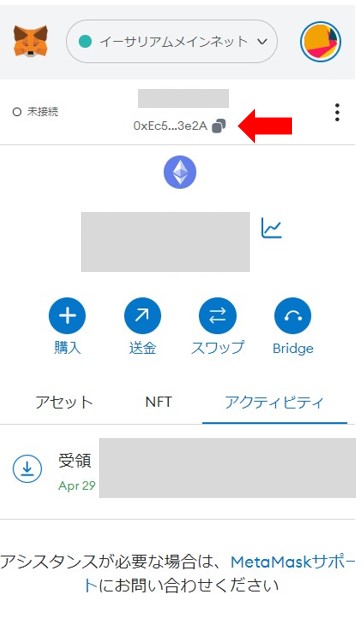Check the 未接続 connection status indicator
The height and width of the screenshot is (637, 364).
coord(35,112)
